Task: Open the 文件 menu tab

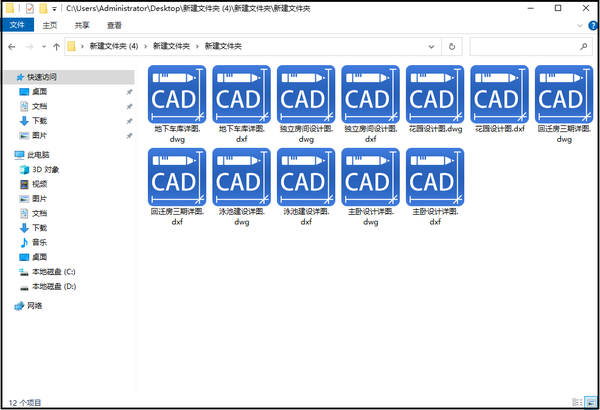Action: click(x=17, y=25)
